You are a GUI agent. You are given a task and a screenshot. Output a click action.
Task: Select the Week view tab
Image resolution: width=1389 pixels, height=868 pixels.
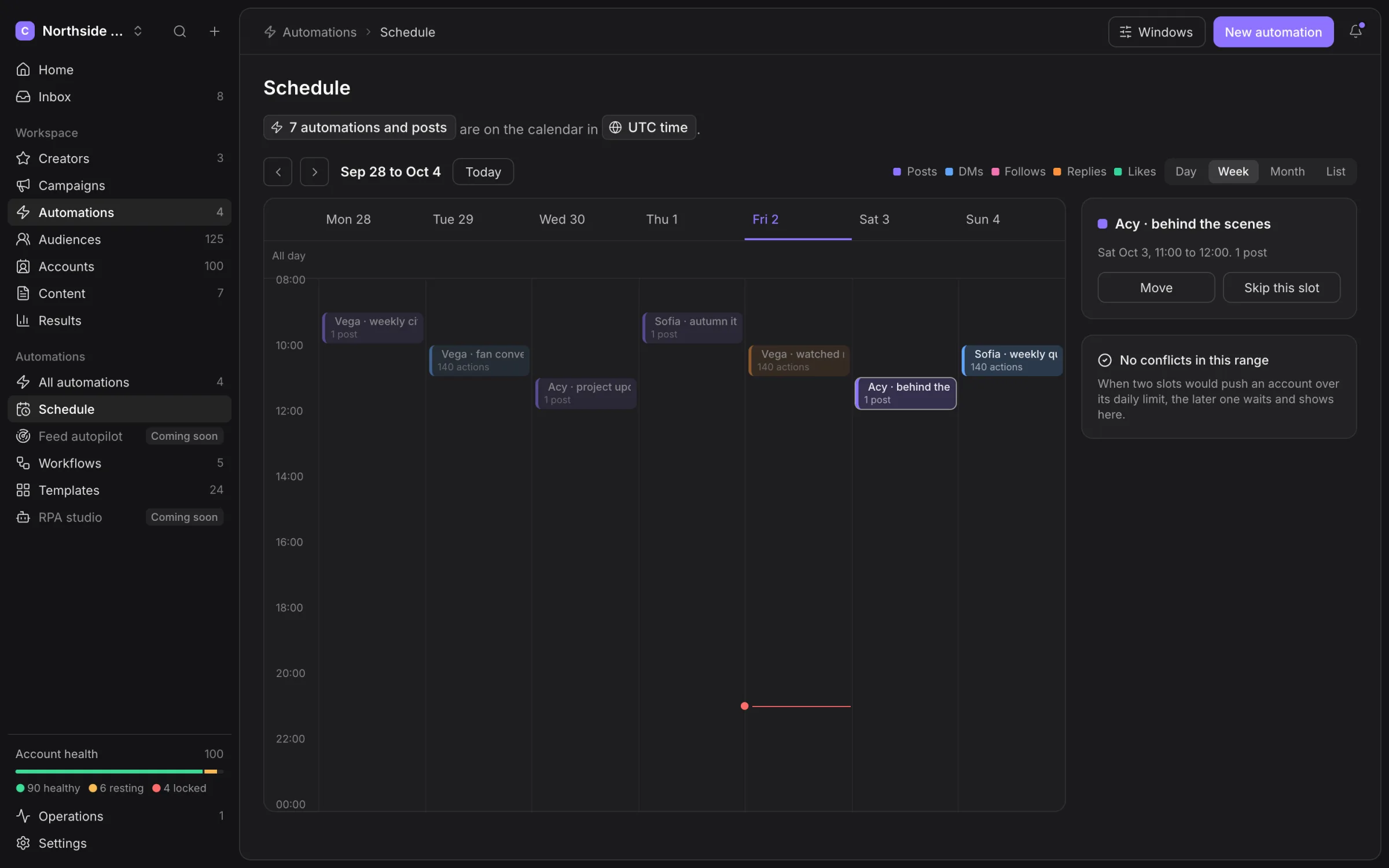point(1233,171)
